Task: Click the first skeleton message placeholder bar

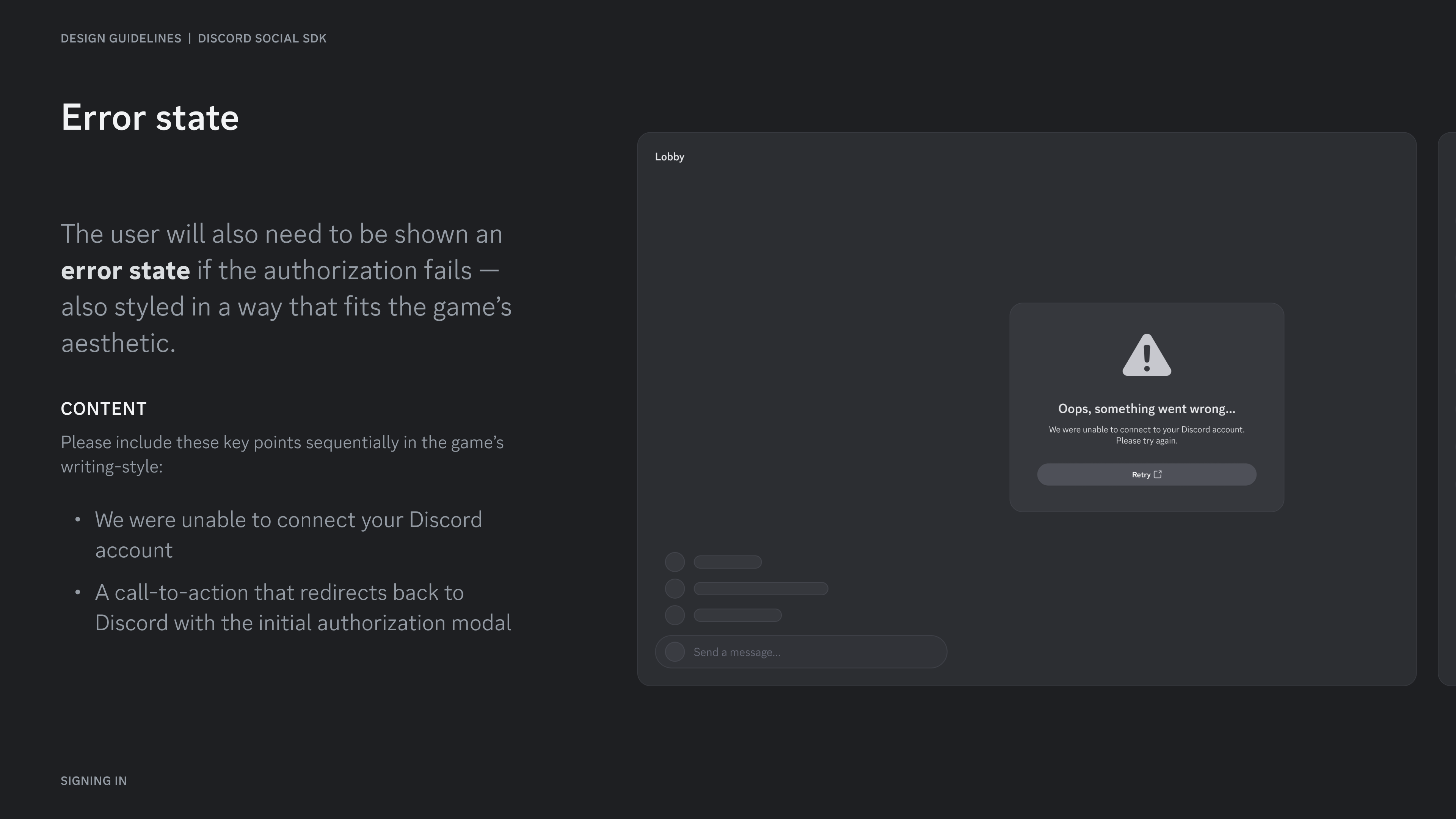Action: (x=728, y=562)
